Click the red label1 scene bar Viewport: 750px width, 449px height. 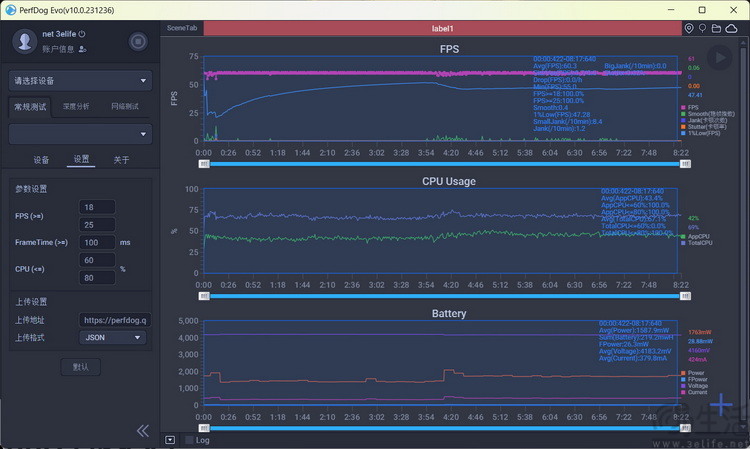(x=442, y=28)
